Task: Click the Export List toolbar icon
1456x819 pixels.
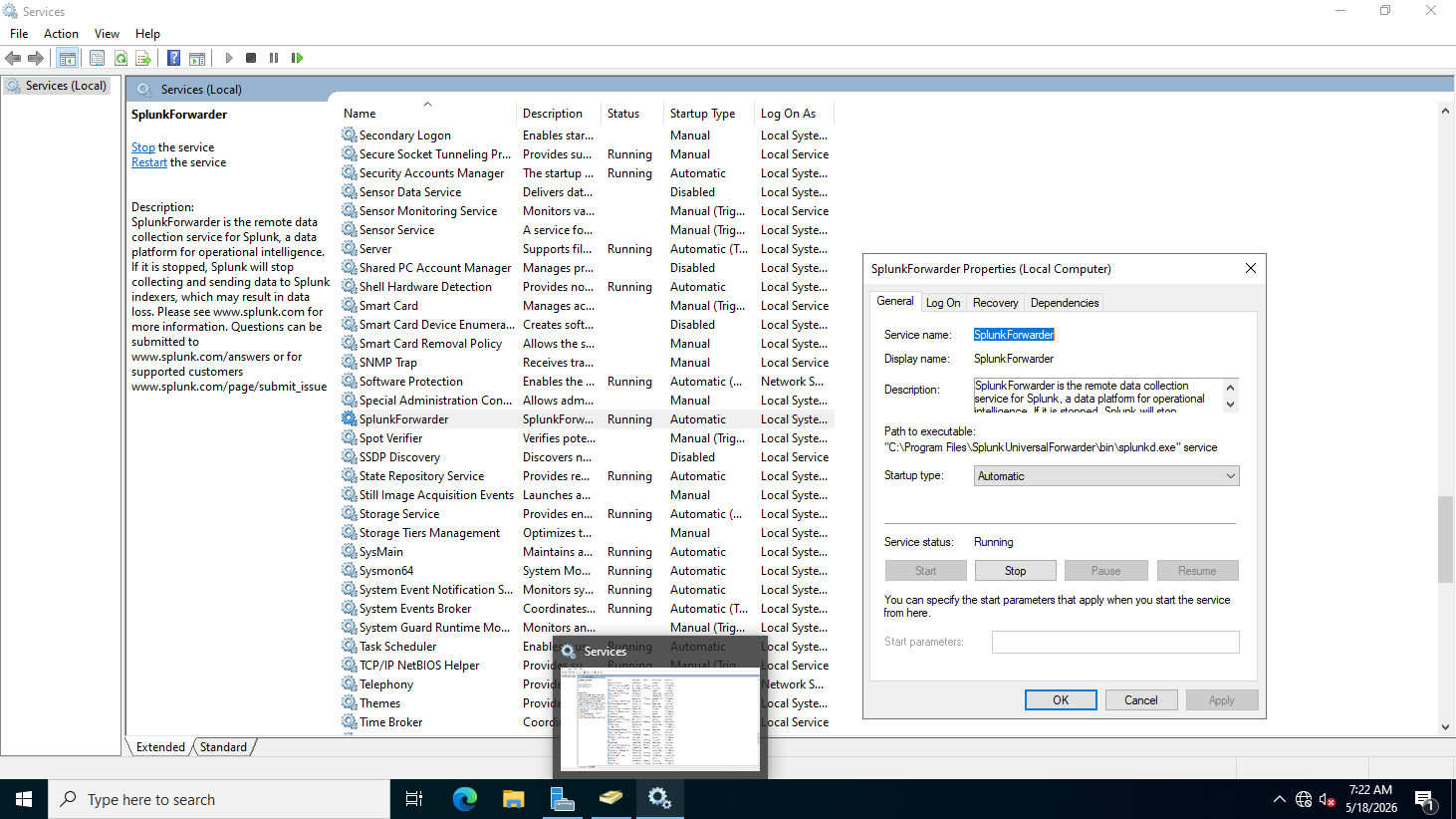Action: point(143,58)
